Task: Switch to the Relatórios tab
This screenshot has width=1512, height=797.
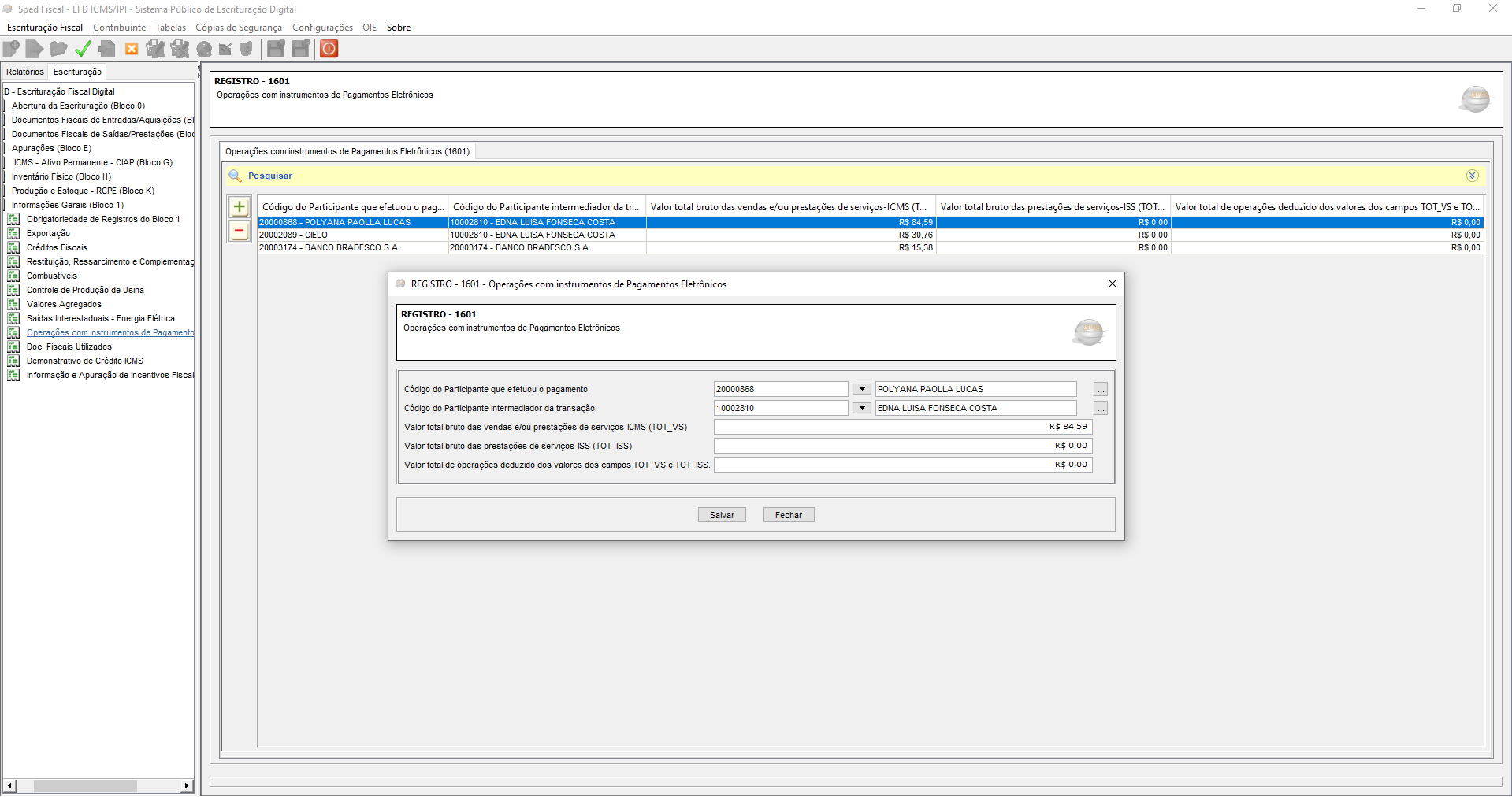Action: 25,72
